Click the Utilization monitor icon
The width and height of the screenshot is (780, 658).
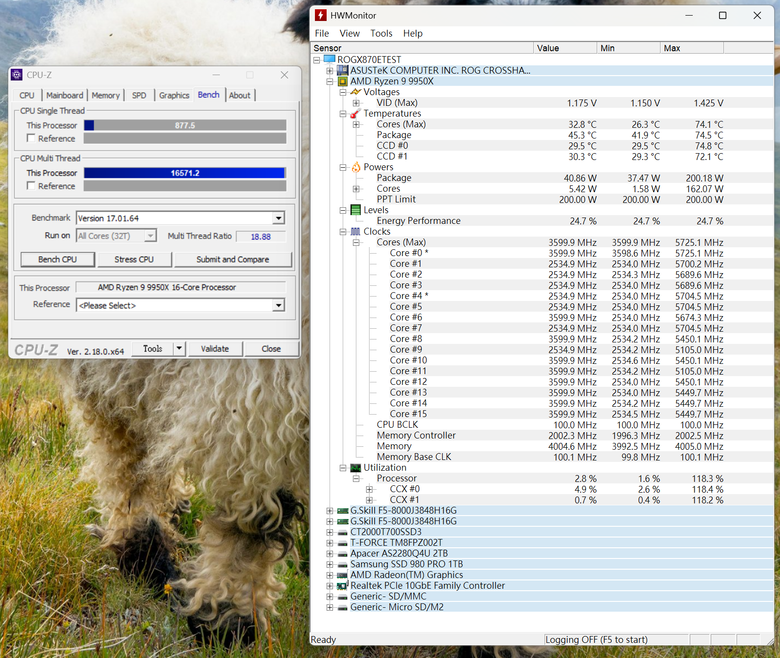[355, 468]
